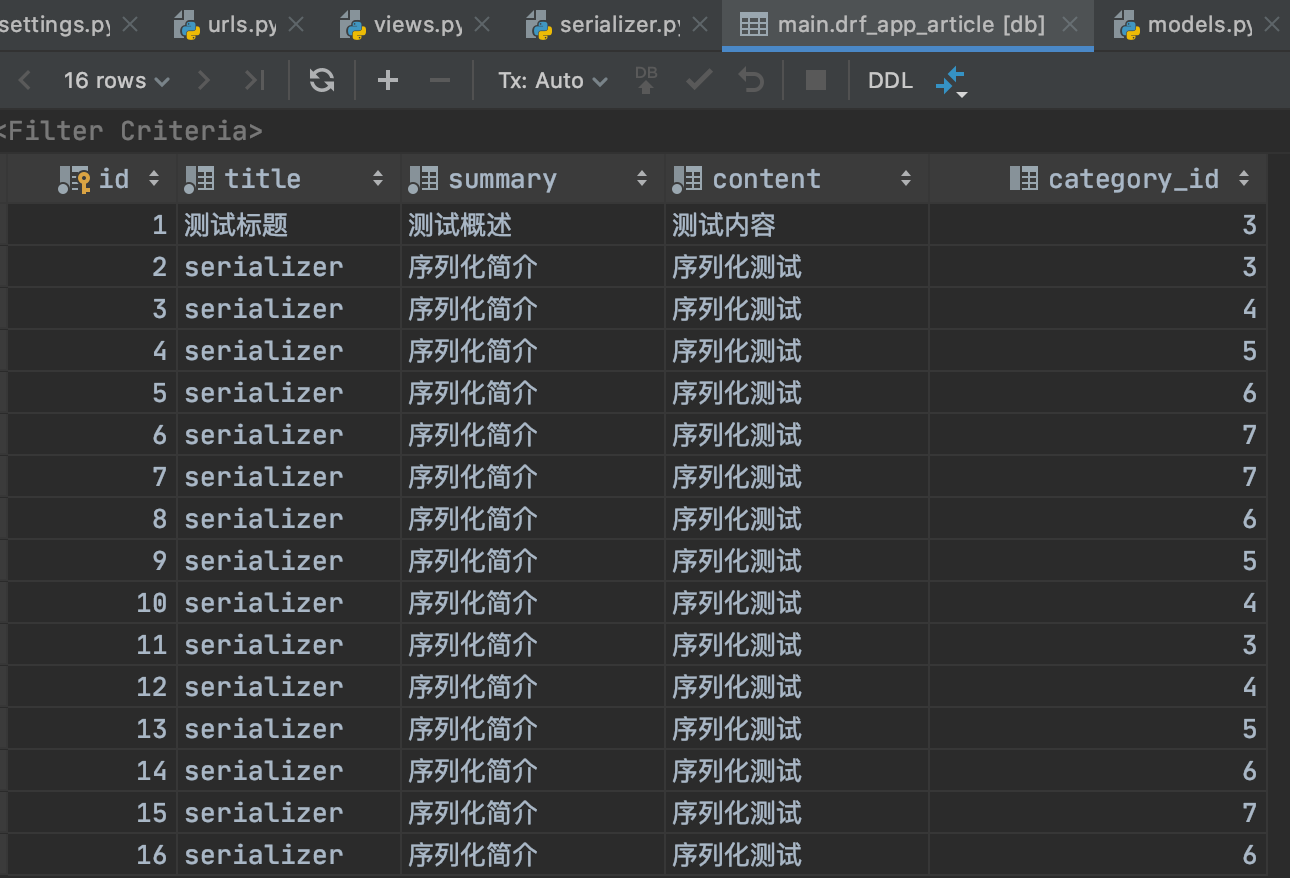Jump to the last page of rows
This screenshot has width=1290, height=878.
pos(253,80)
